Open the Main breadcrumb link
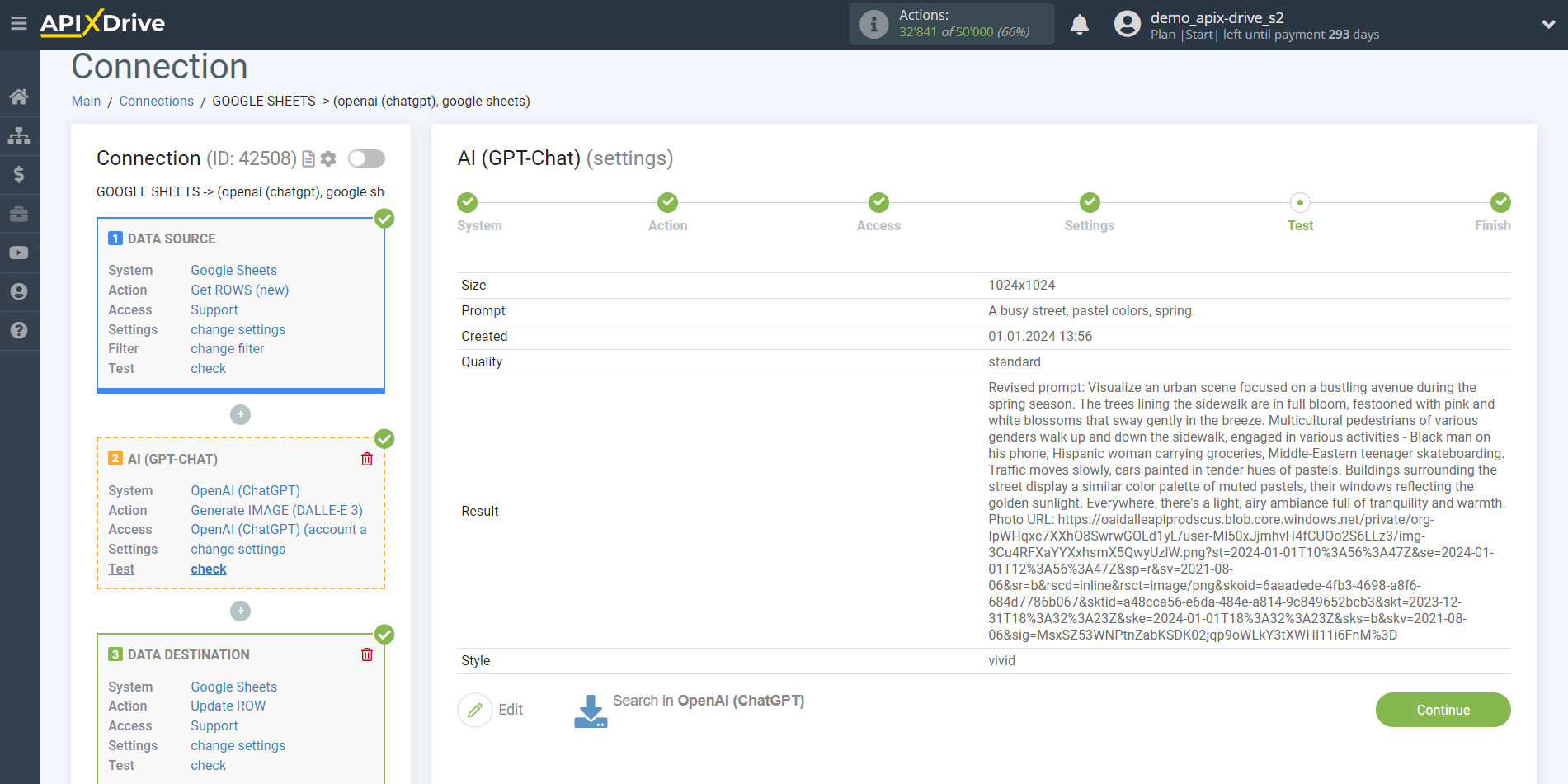The image size is (1568, 784). (x=86, y=101)
